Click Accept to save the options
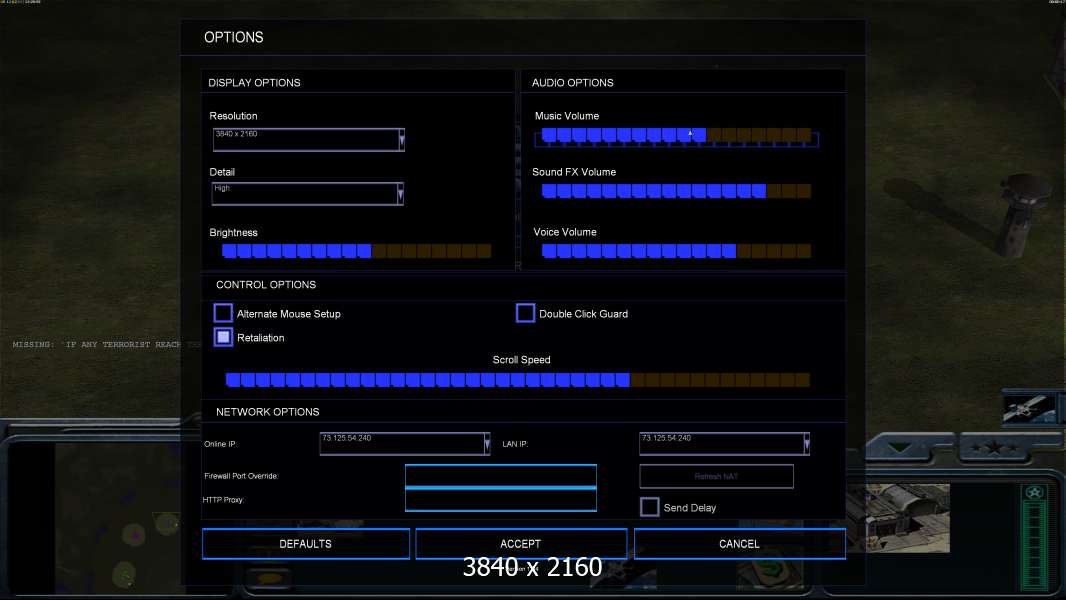The image size is (1066, 600). coord(520,544)
